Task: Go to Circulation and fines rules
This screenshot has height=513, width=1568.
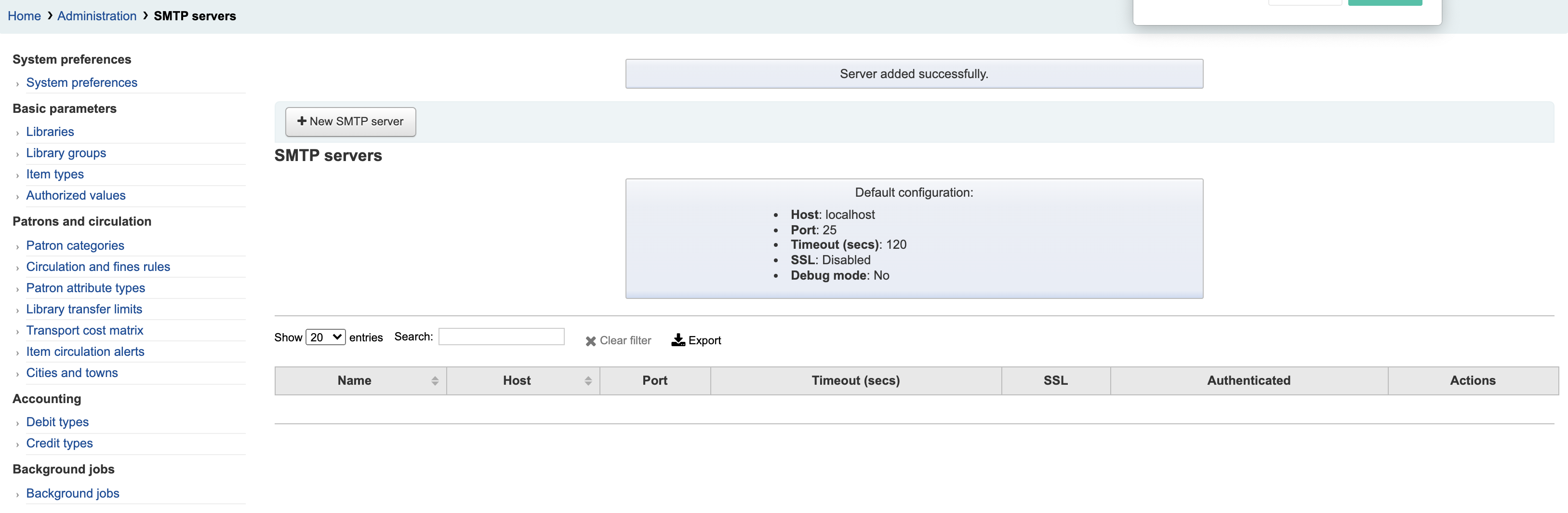Action: (x=98, y=267)
